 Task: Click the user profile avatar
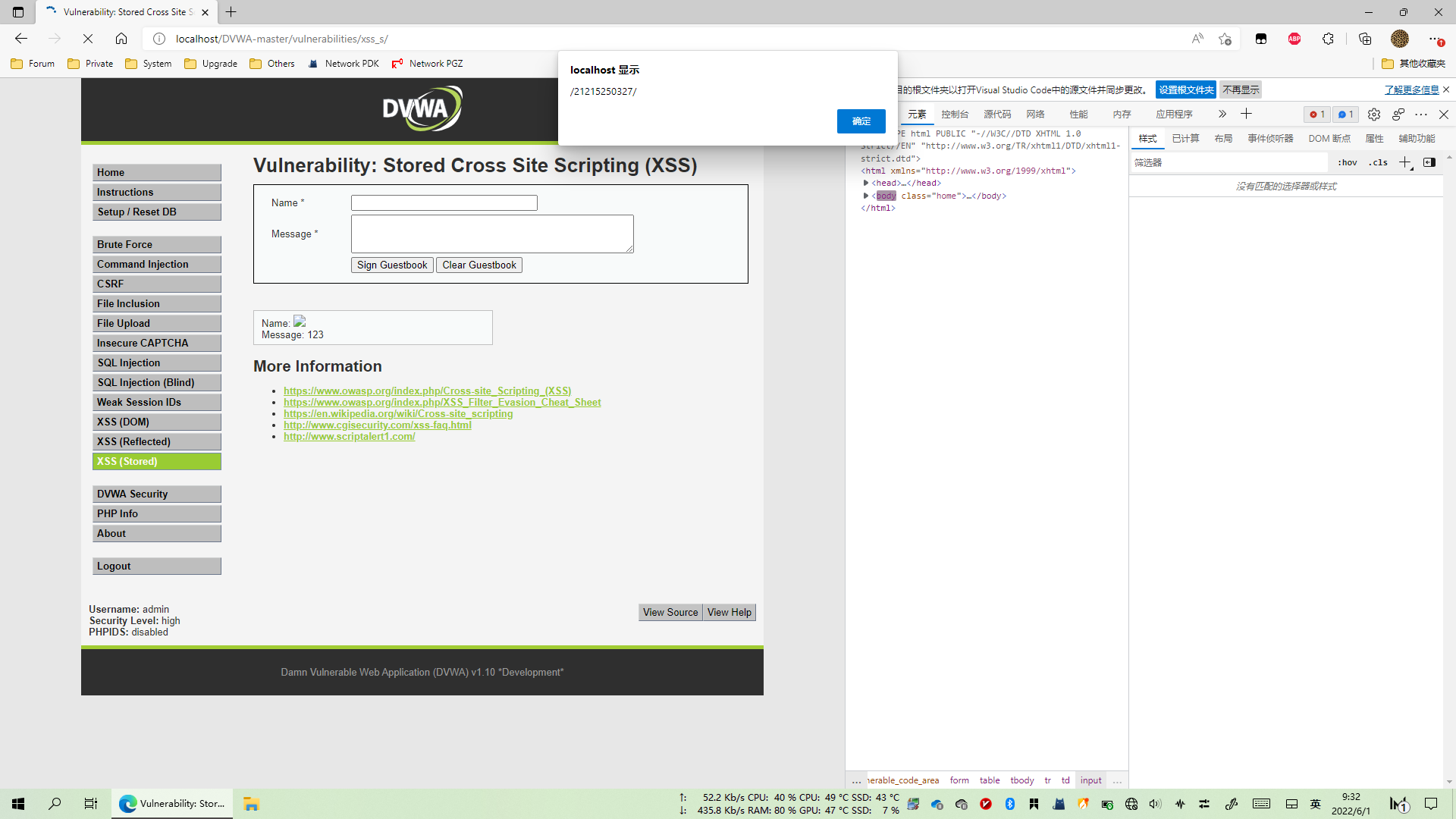point(1400,39)
